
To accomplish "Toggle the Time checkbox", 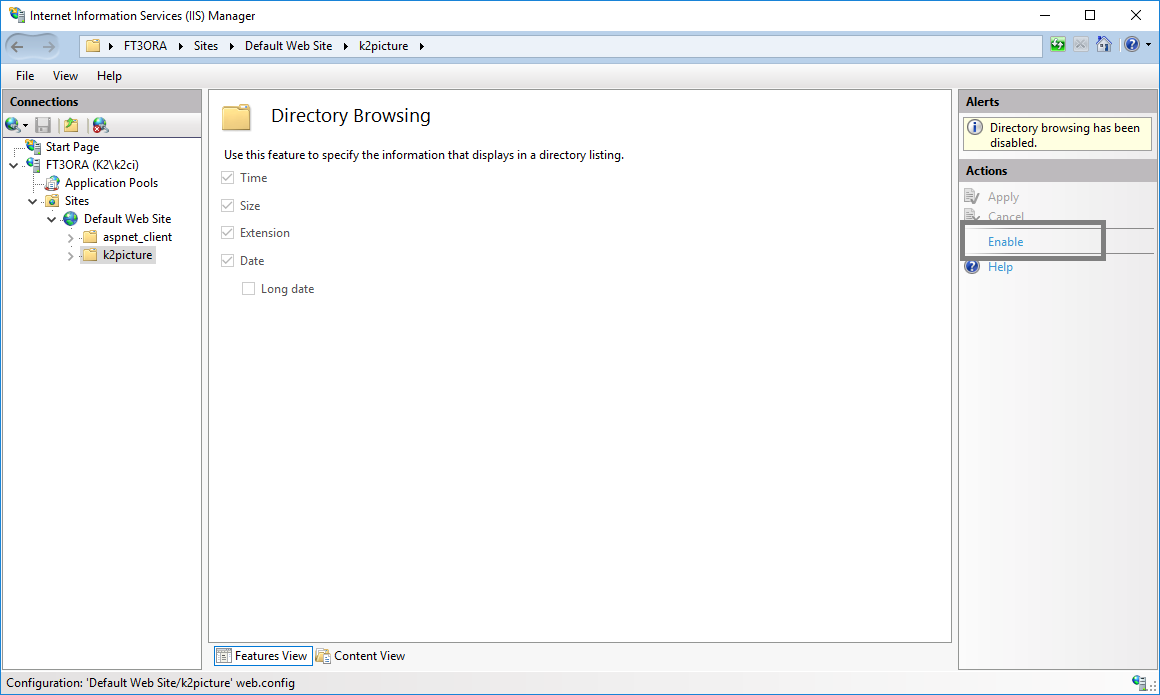I will point(228,178).
